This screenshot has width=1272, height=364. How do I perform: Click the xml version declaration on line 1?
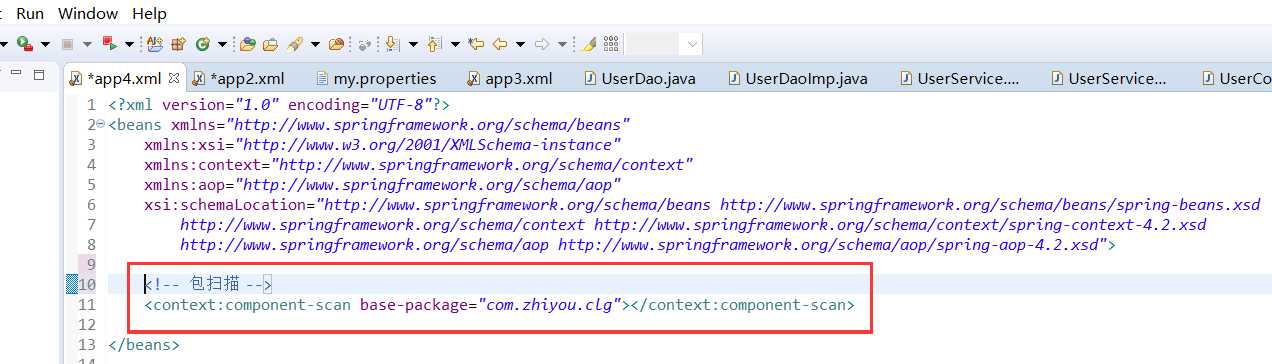279,104
